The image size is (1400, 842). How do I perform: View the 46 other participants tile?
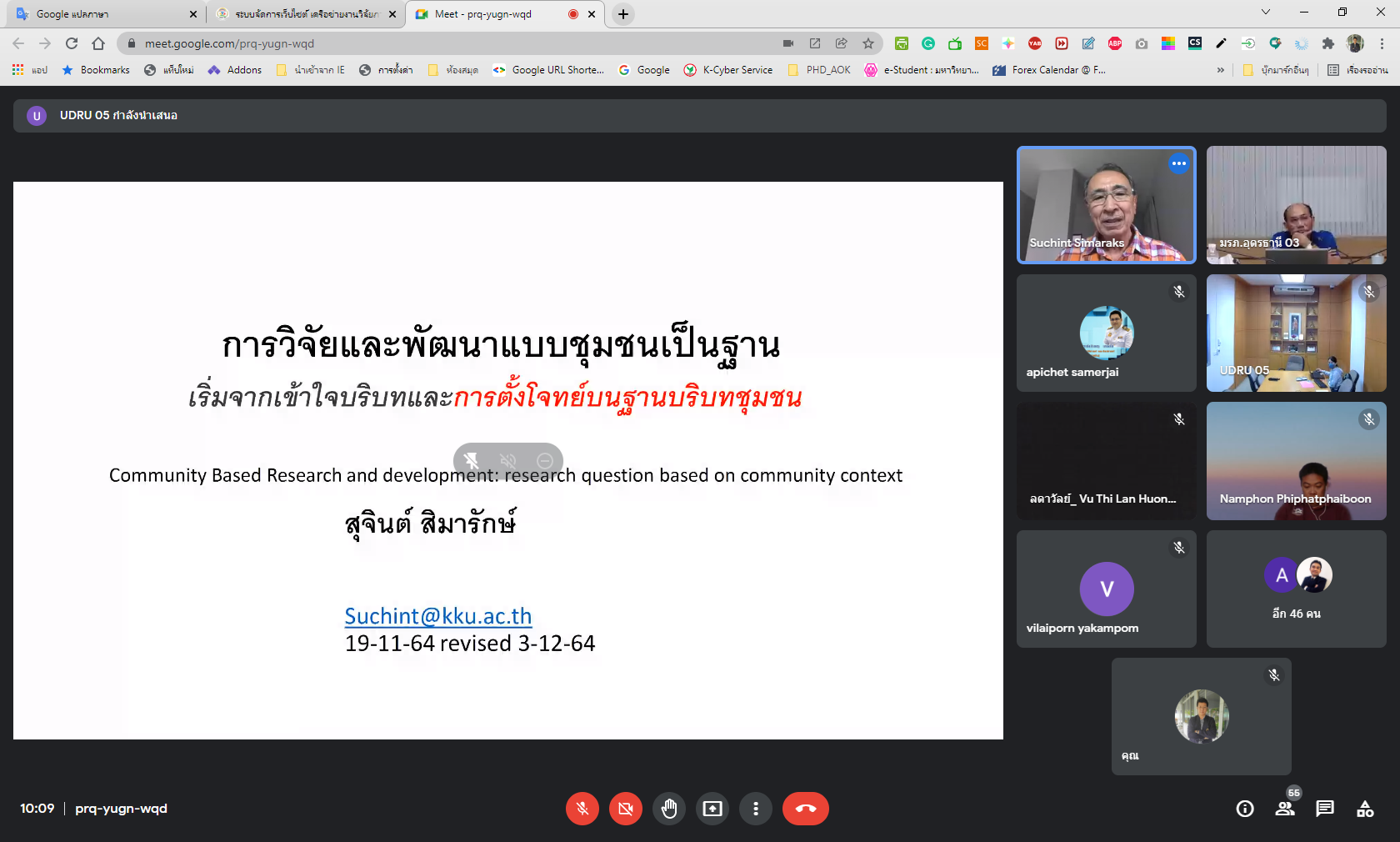1296,589
